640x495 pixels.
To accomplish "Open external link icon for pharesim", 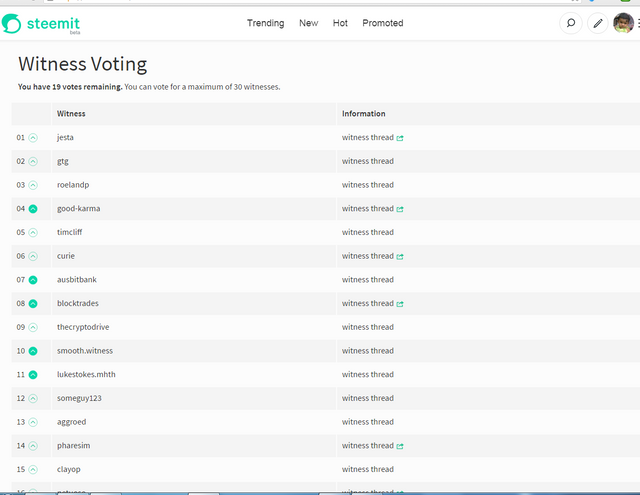I will coord(400,446).
